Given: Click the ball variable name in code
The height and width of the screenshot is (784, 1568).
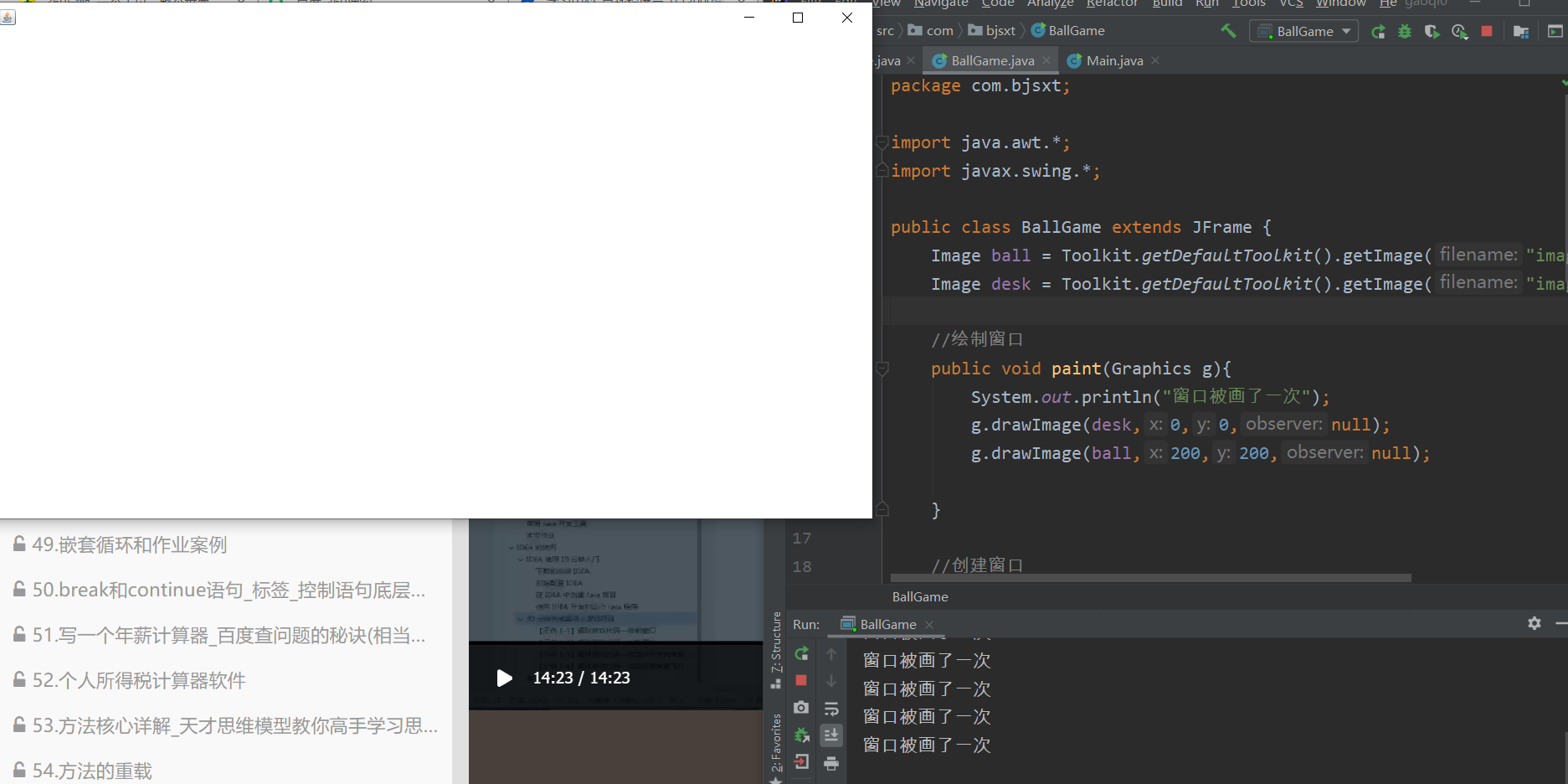Looking at the screenshot, I should (x=1011, y=255).
